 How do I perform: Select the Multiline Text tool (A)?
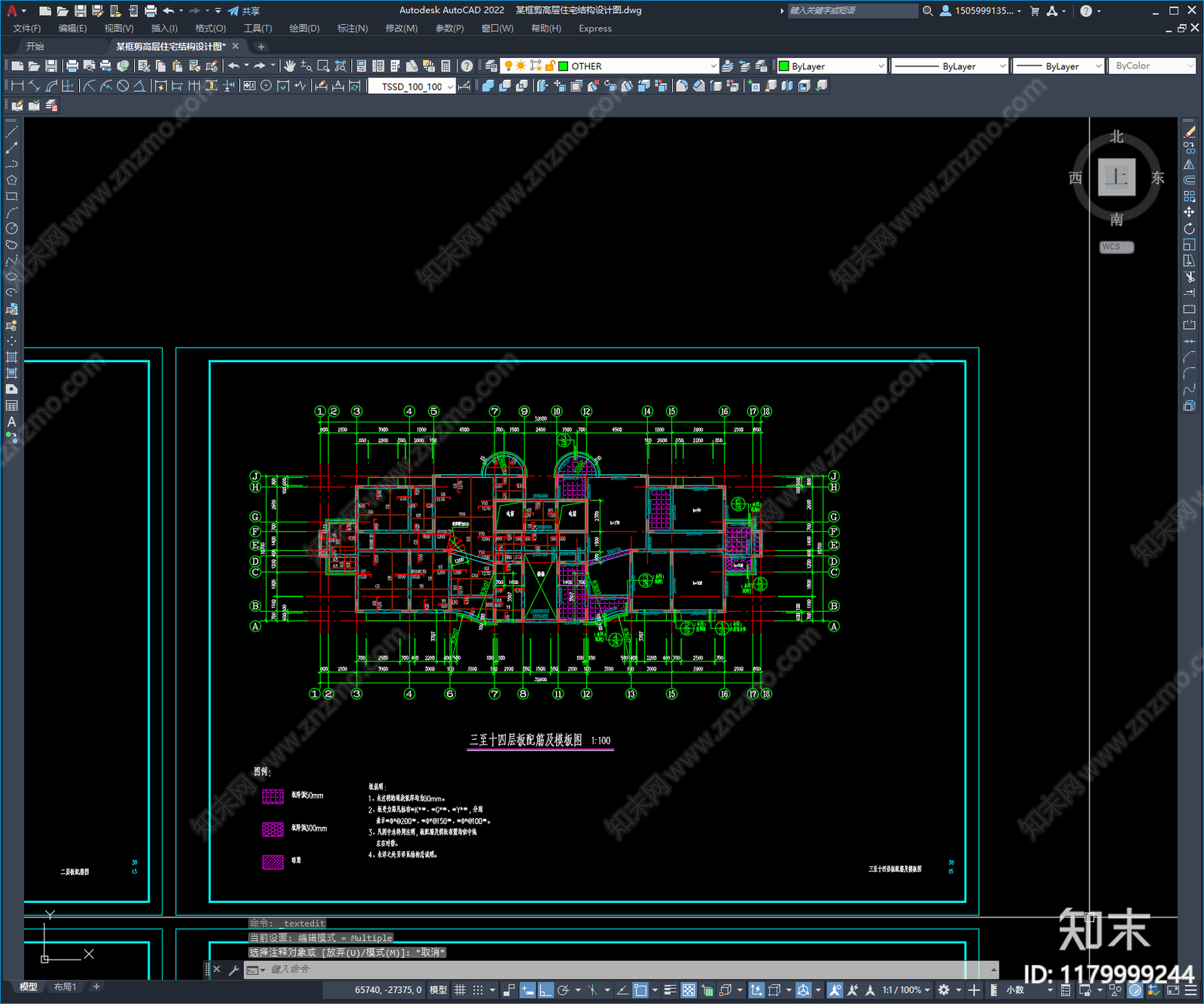point(11,422)
